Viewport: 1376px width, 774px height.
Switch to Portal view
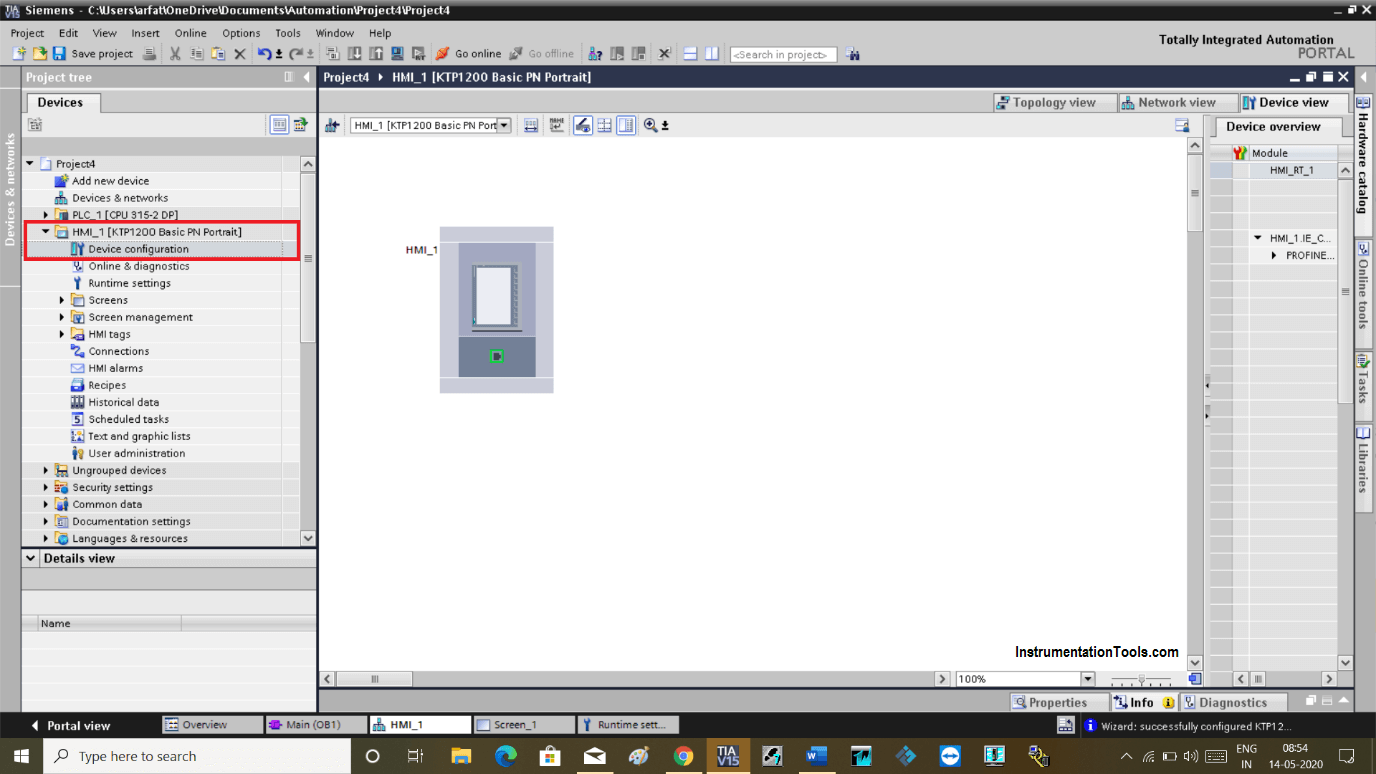pyautogui.click(x=70, y=725)
